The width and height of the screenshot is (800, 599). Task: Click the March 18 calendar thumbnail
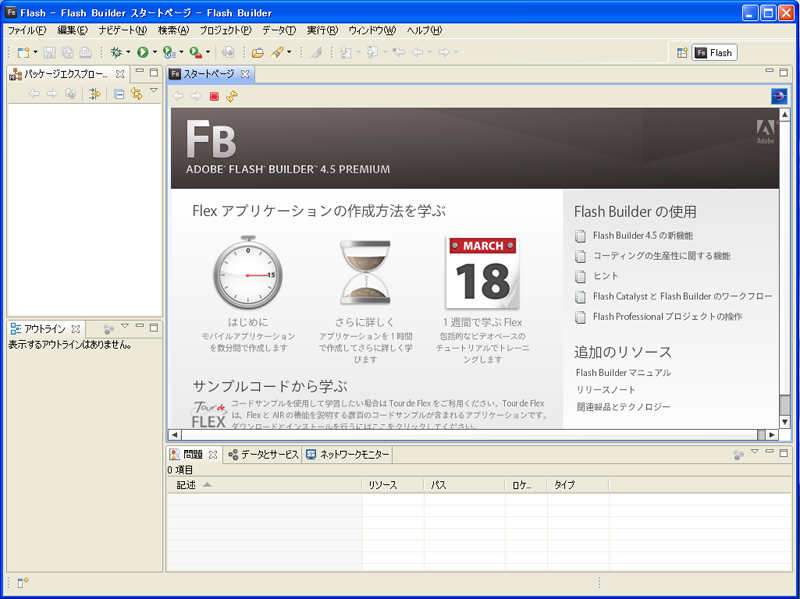click(483, 273)
